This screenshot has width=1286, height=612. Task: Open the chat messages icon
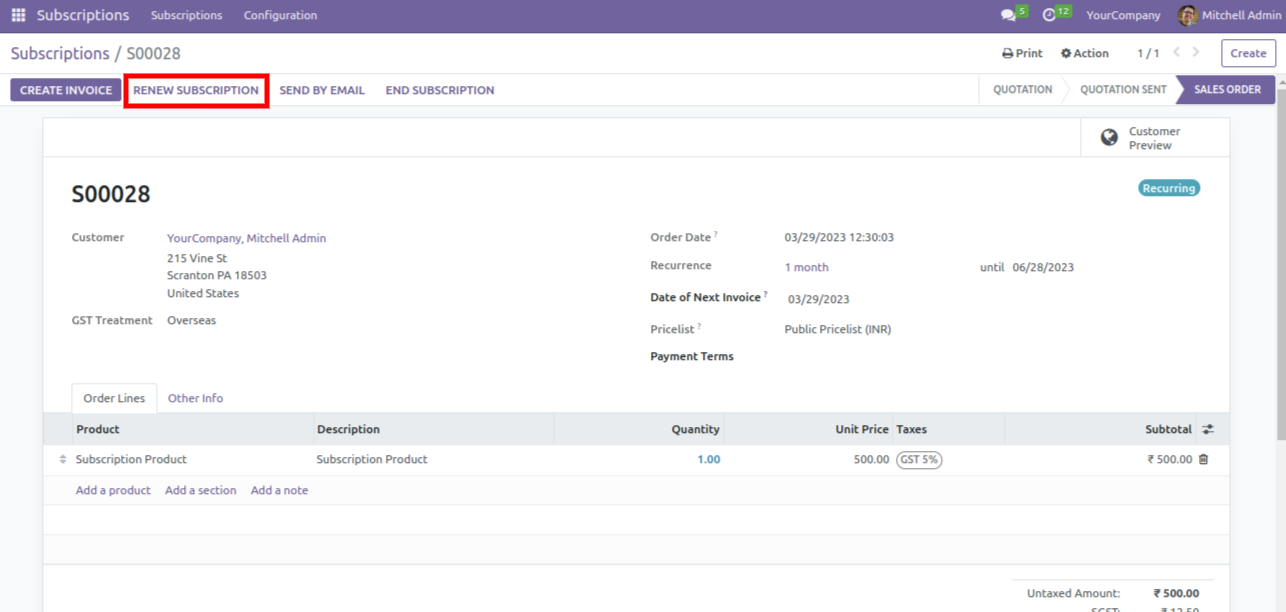[x=1008, y=15]
